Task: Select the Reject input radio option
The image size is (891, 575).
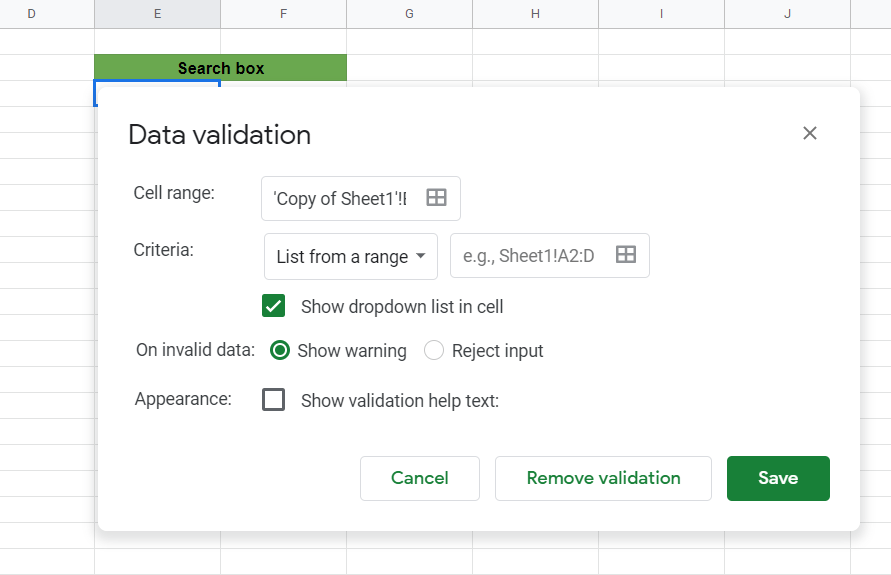Action: [x=434, y=350]
